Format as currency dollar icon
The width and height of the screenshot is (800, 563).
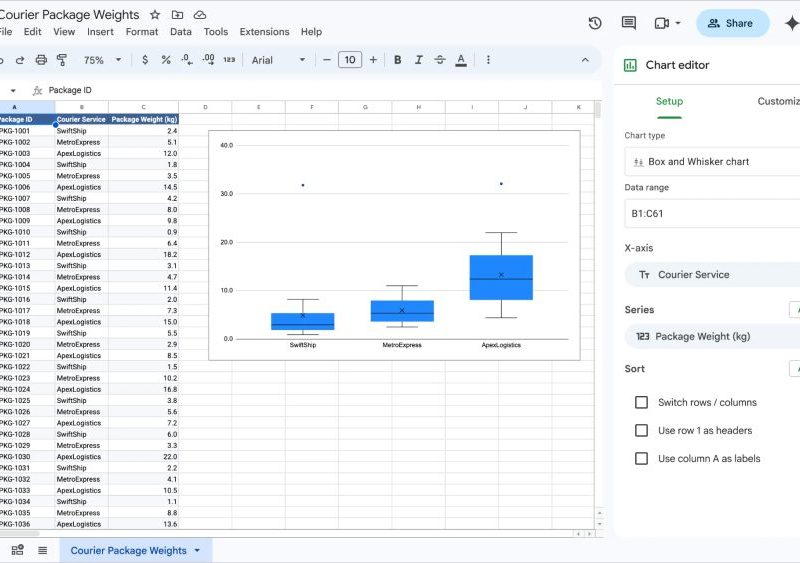coord(145,60)
